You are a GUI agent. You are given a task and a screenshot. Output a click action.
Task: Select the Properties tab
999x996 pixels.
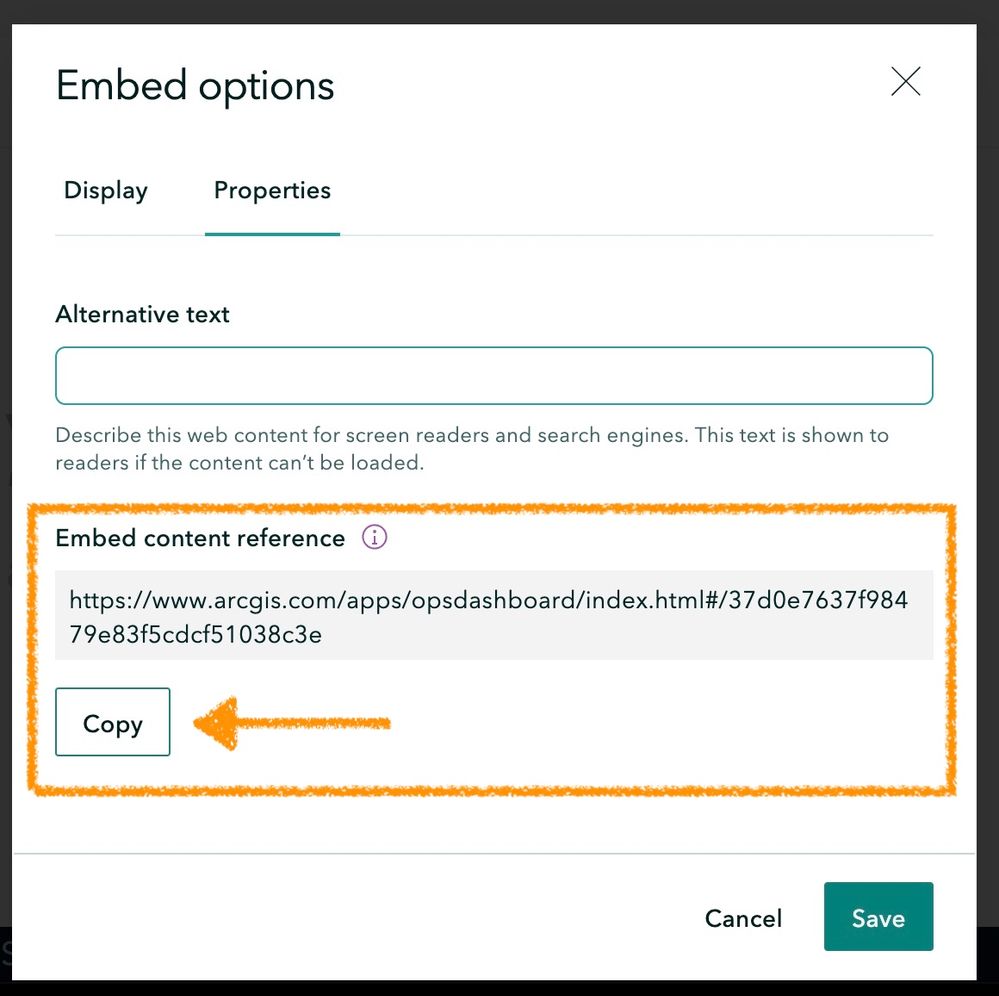271,191
